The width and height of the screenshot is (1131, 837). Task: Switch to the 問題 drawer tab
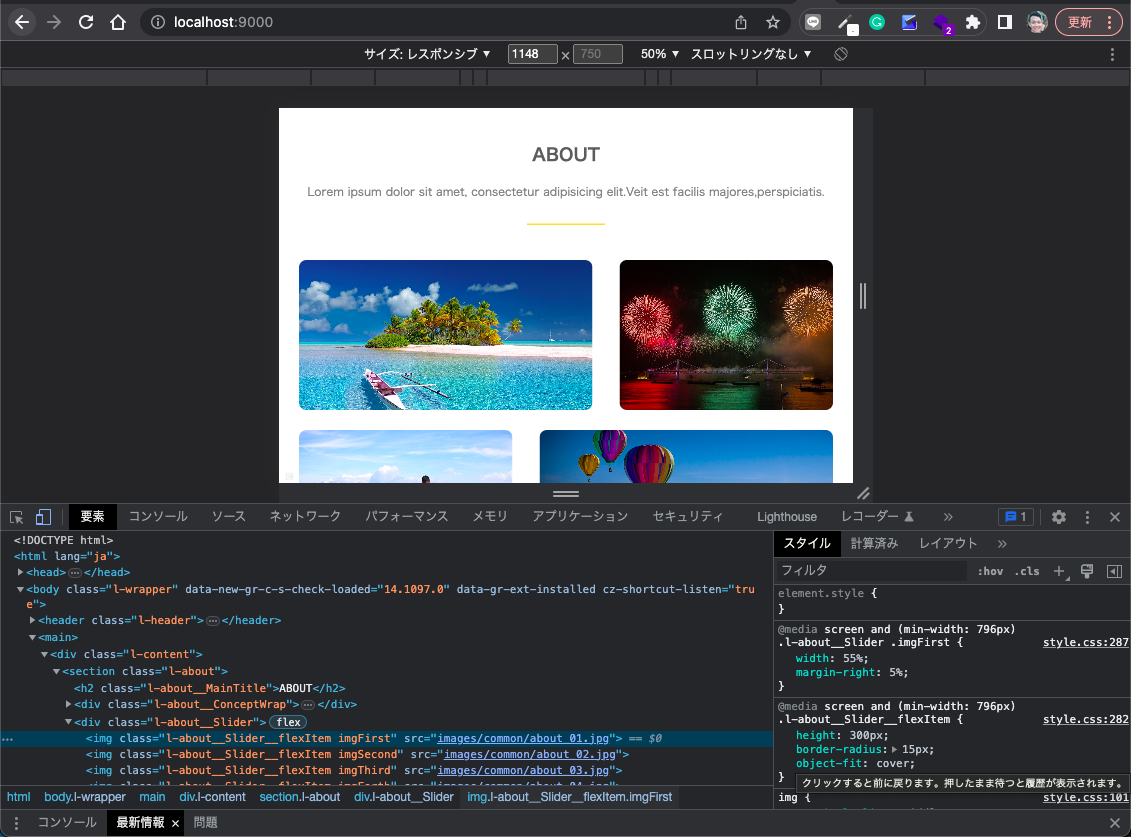pyautogui.click(x=206, y=823)
